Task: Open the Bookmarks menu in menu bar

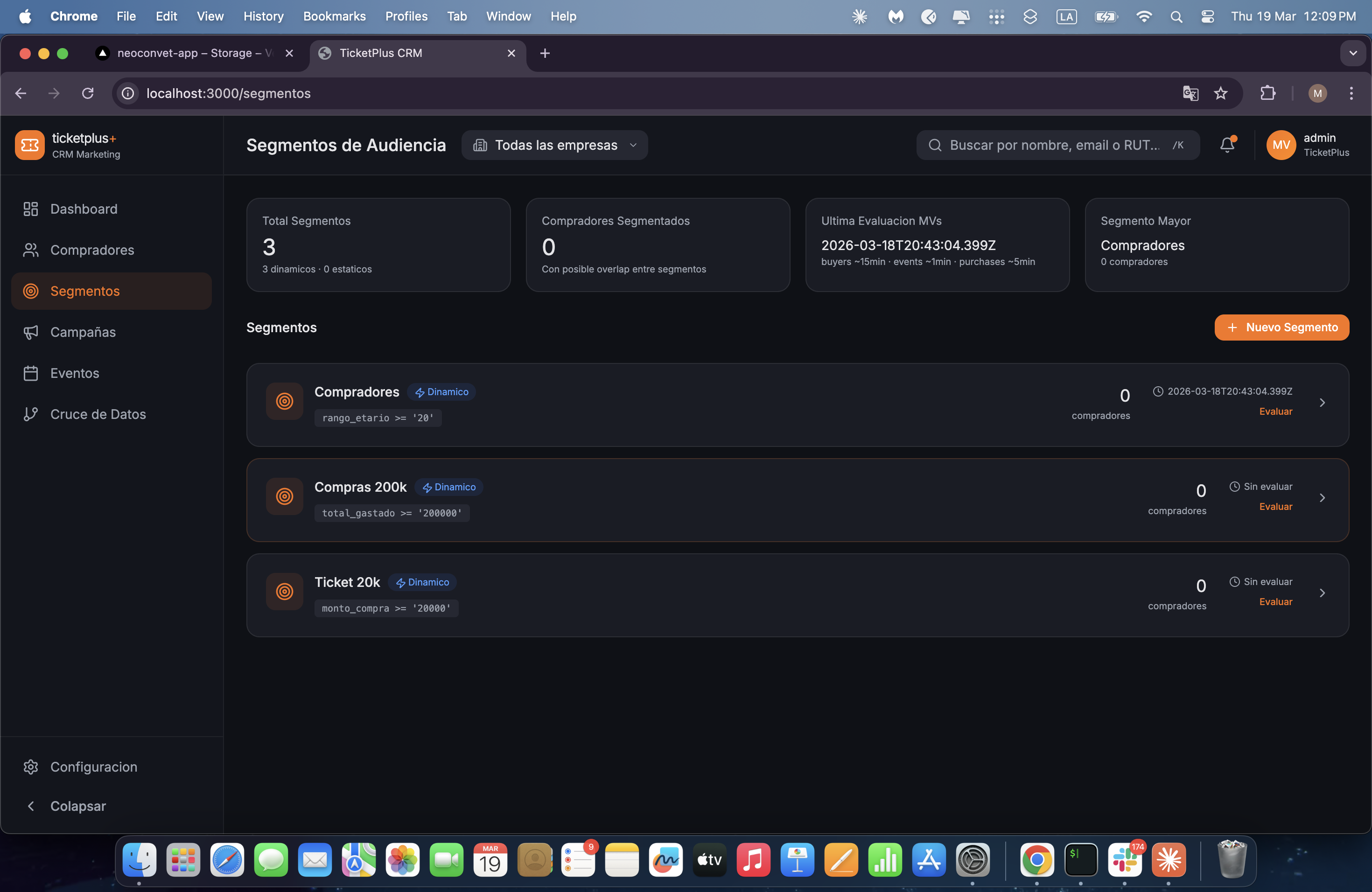Action: tap(334, 16)
